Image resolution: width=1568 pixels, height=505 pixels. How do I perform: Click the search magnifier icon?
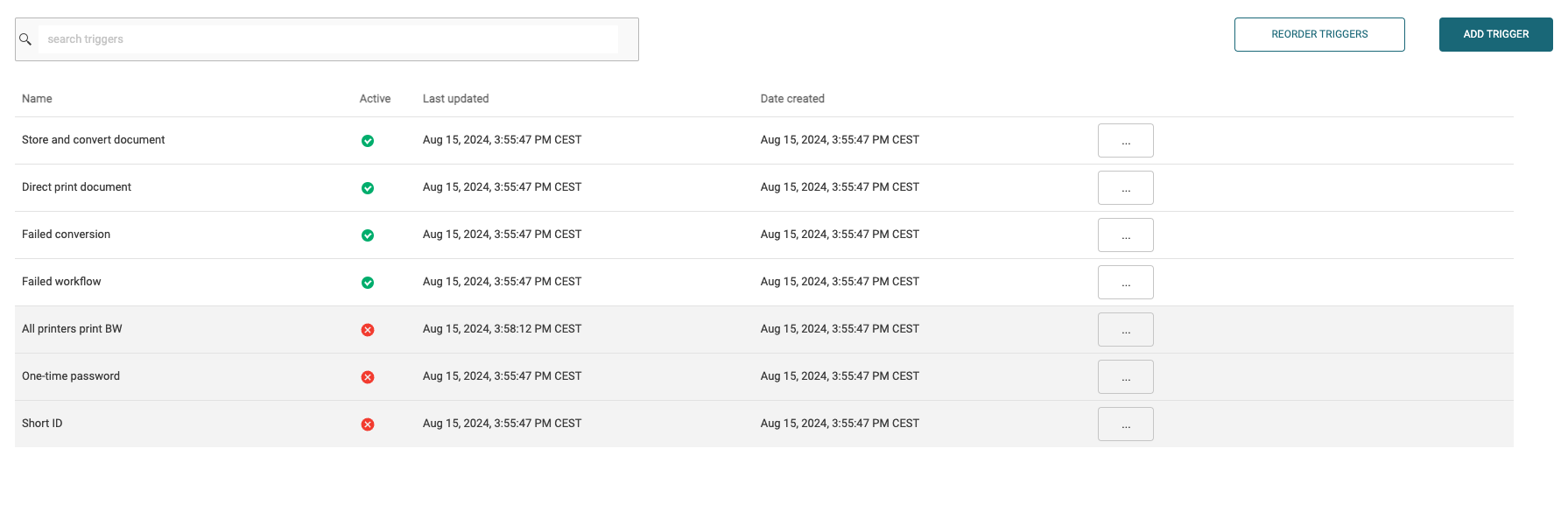[x=25, y=39]
